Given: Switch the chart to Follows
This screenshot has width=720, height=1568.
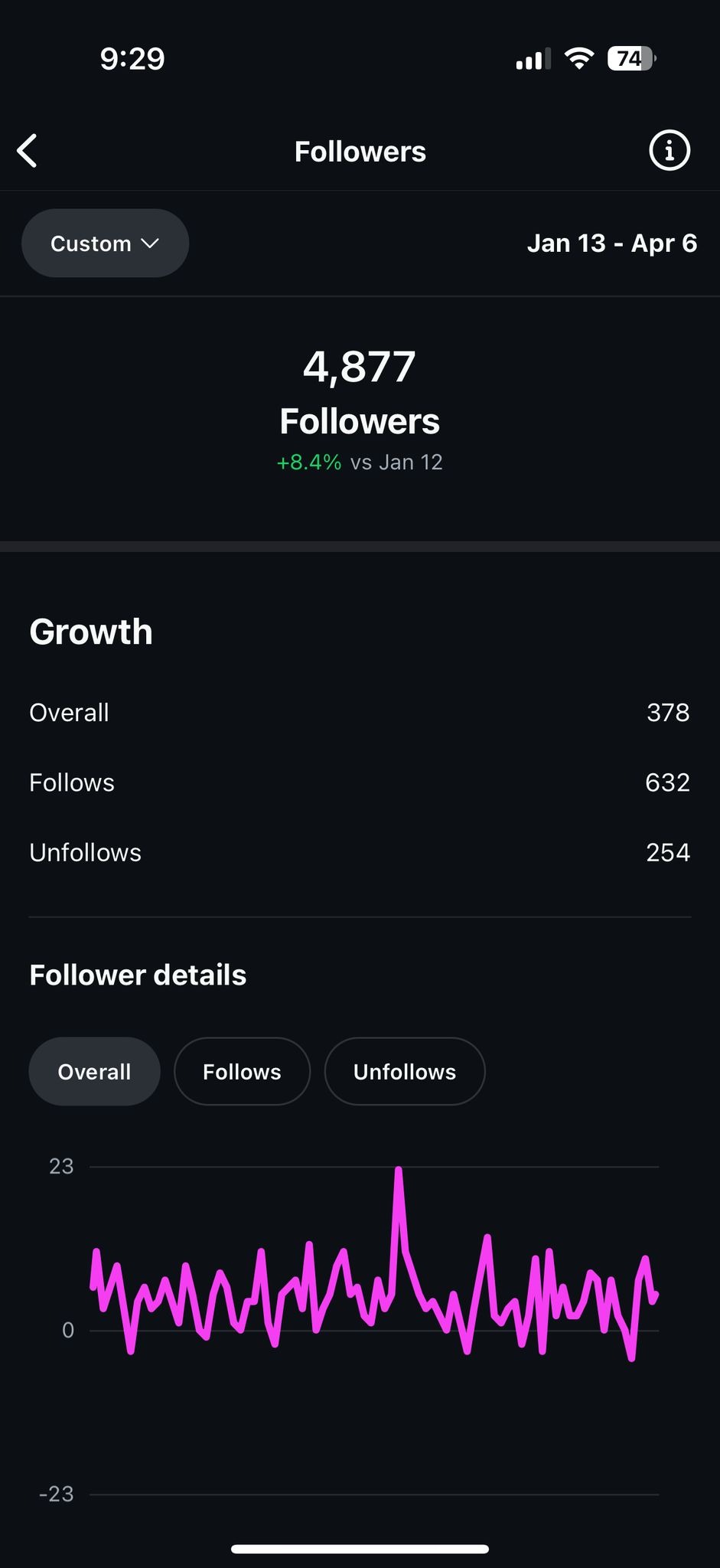Looking at the screenshot, I should 242,1071.
